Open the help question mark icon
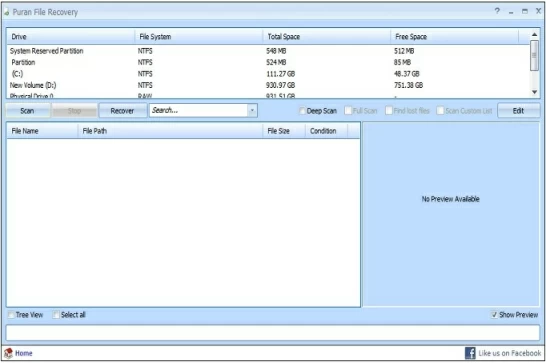Screen dimensions: 546x363 [497, 11]
